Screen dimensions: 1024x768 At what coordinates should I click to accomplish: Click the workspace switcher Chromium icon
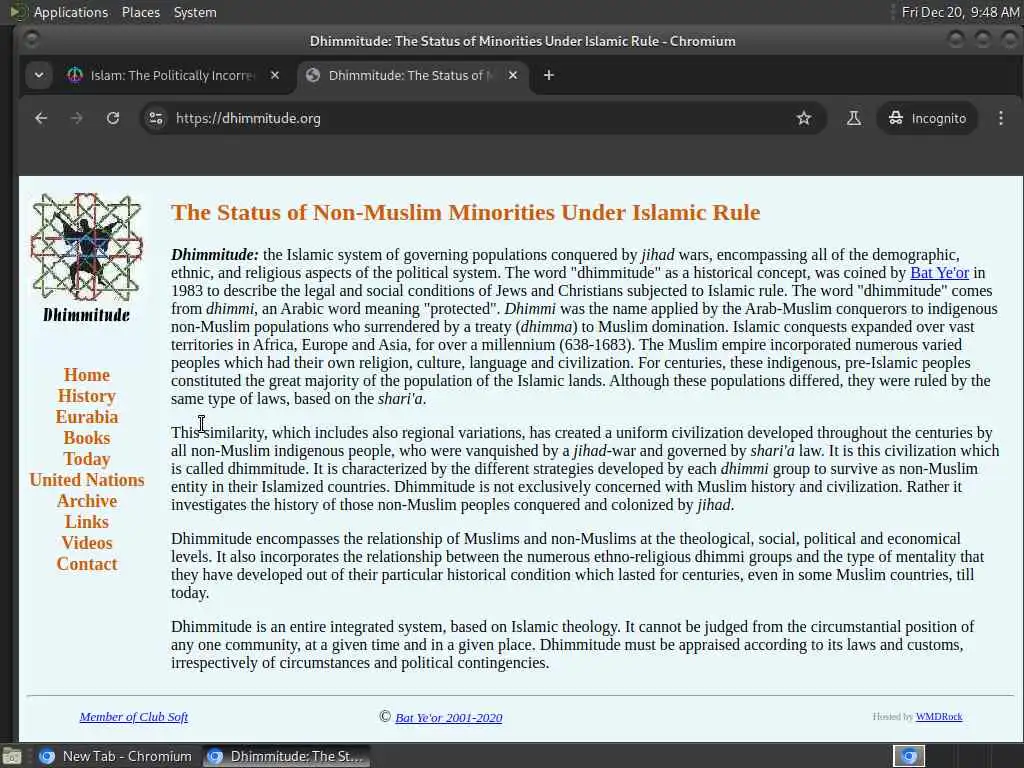pos(909,756)
